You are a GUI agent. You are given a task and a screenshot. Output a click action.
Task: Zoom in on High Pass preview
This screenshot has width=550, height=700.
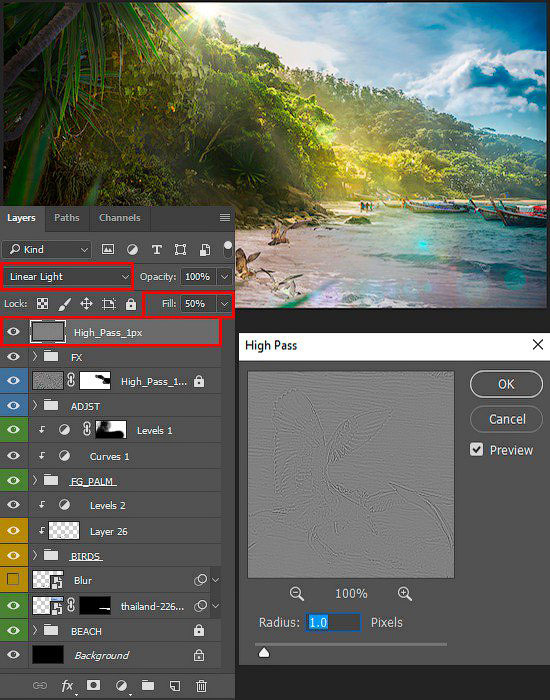(404, 594)
